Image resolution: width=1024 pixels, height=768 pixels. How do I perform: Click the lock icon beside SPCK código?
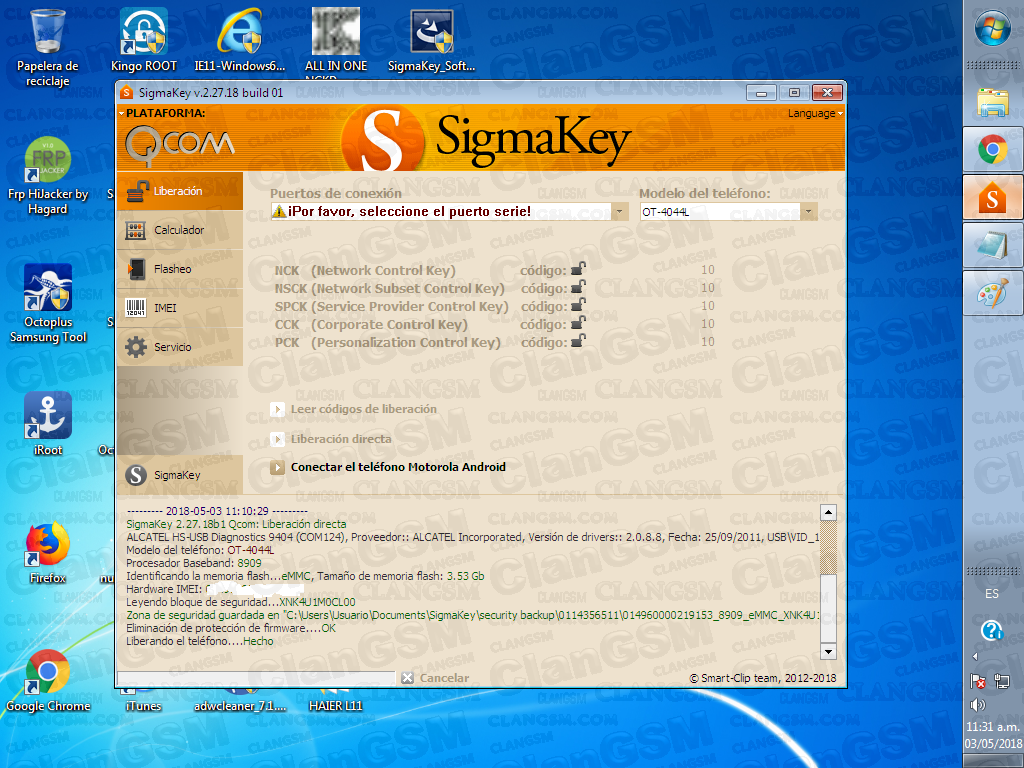click(579, 306)
